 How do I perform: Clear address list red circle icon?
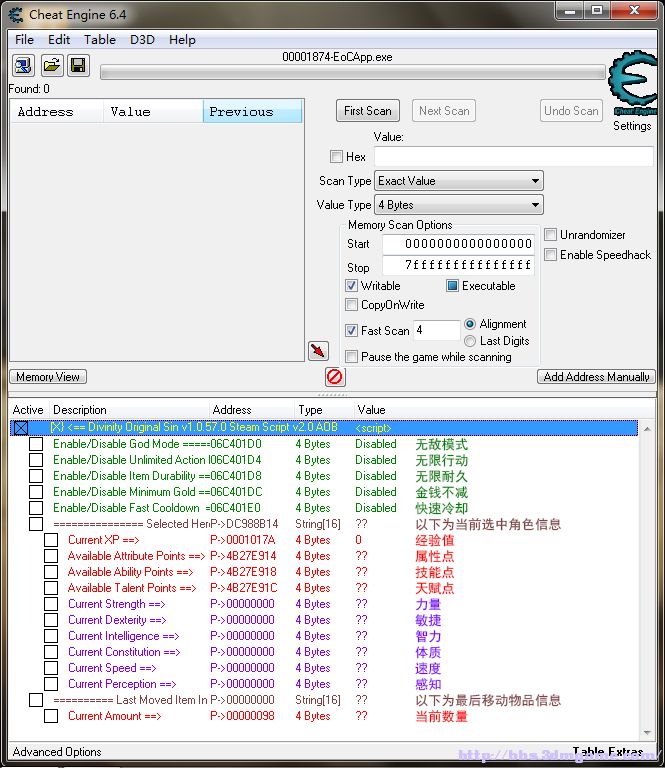click(x=335, y=377)
